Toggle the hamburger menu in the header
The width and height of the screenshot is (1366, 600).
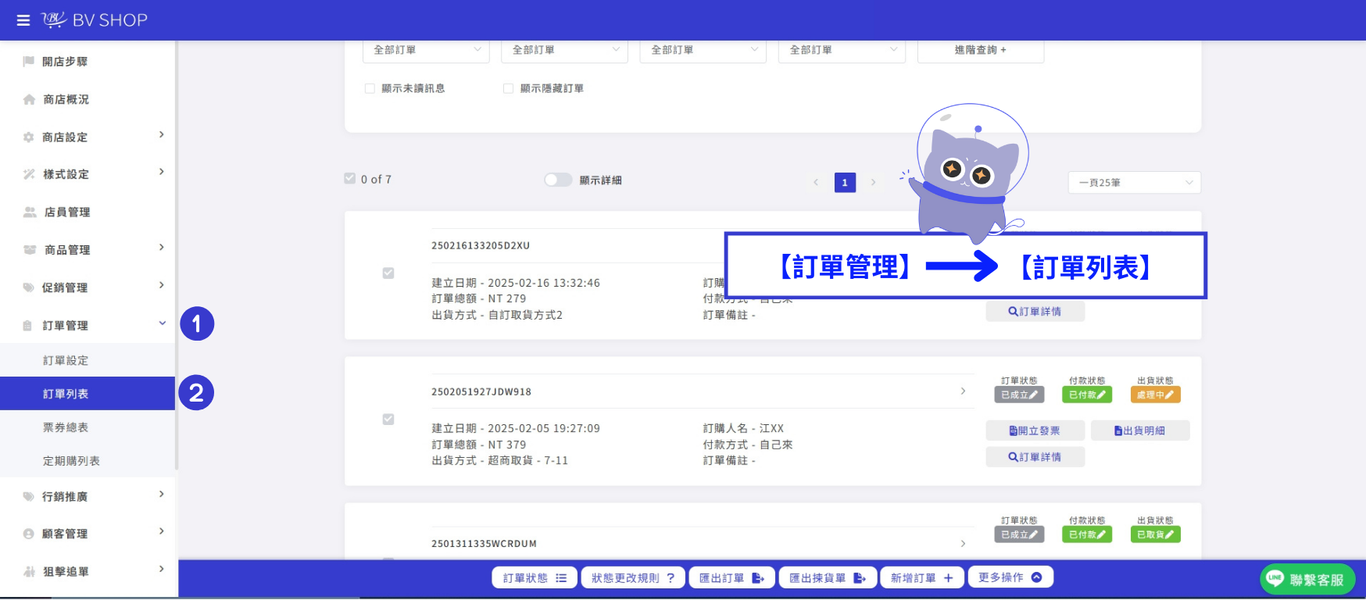point(24,20)
